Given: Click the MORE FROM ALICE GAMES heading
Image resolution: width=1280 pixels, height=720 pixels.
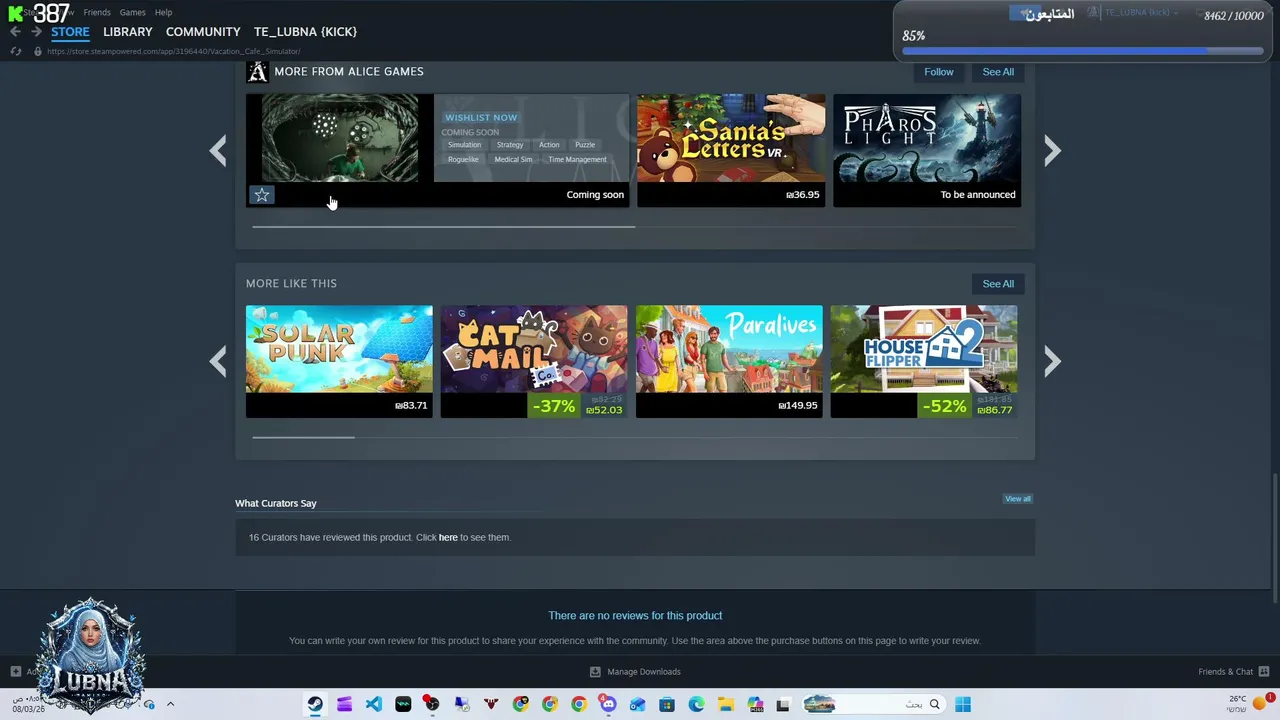Looking at the screenshot, I should 349,72.
